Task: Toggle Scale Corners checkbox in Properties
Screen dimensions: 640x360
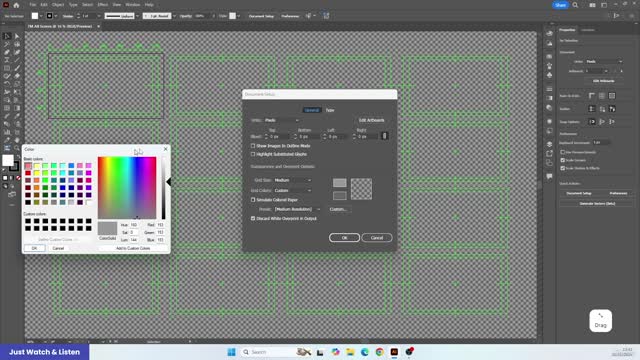Action: 563,160
